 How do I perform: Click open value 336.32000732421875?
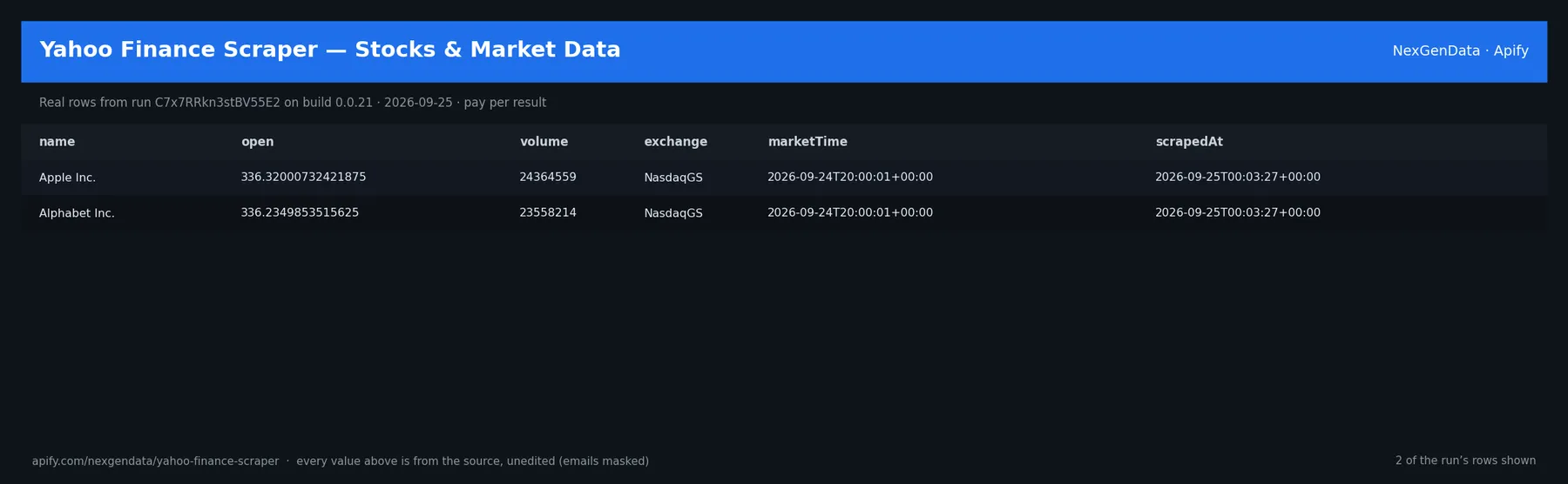tap(303, 178)
